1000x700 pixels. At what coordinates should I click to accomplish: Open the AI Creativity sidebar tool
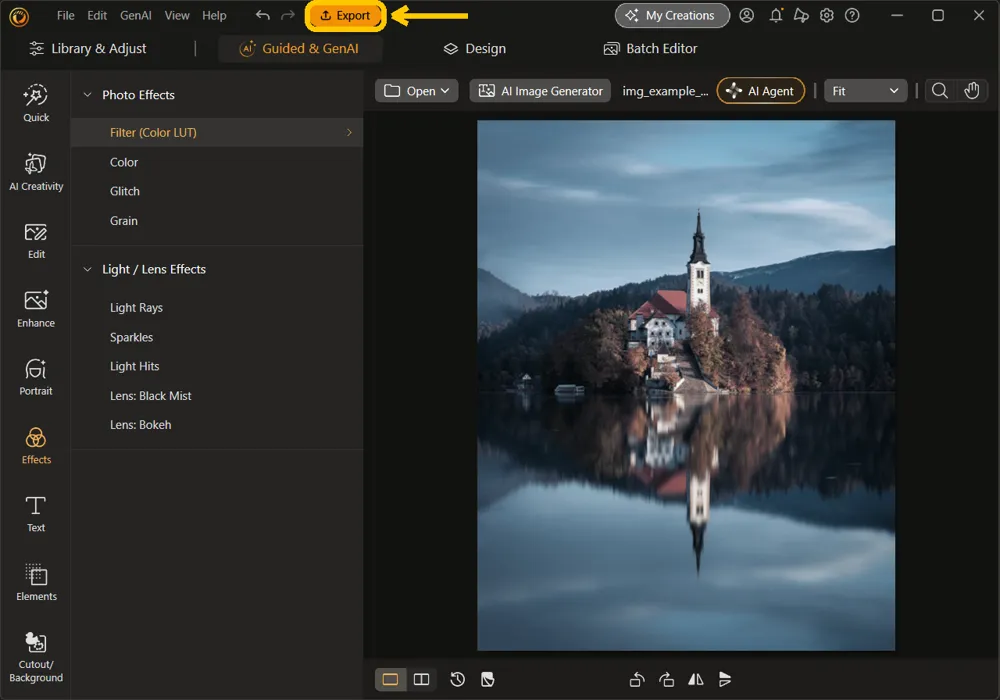(36, 172)
